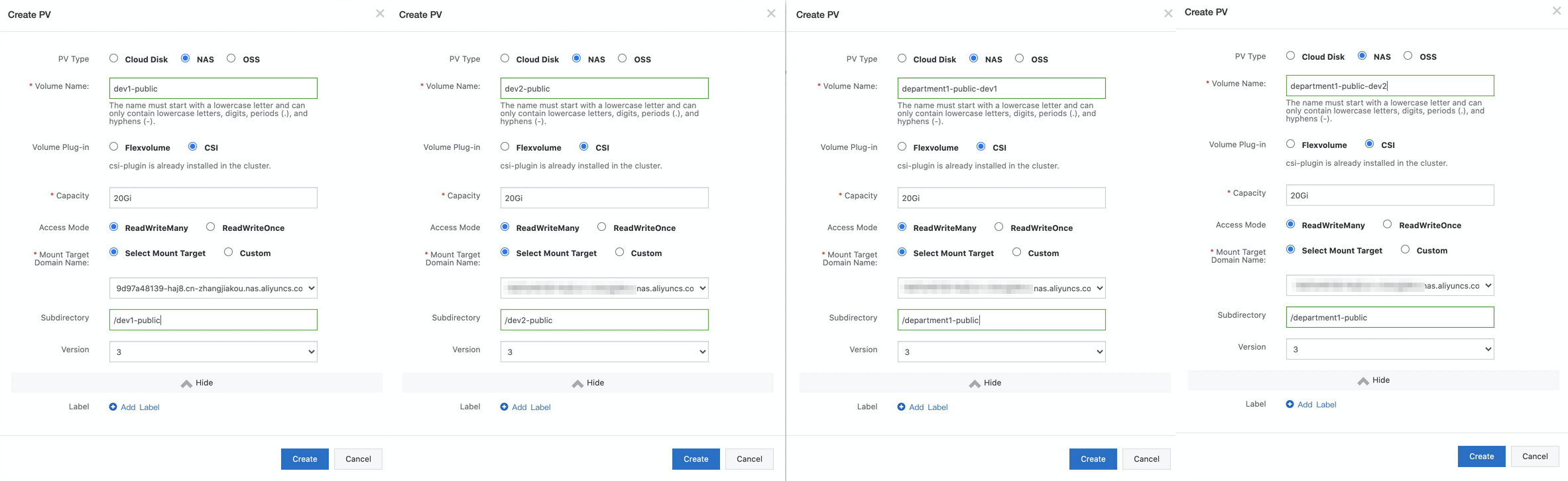Choose Flexvolume in department1-public-dev1 dialog

[x=902, y=147]
